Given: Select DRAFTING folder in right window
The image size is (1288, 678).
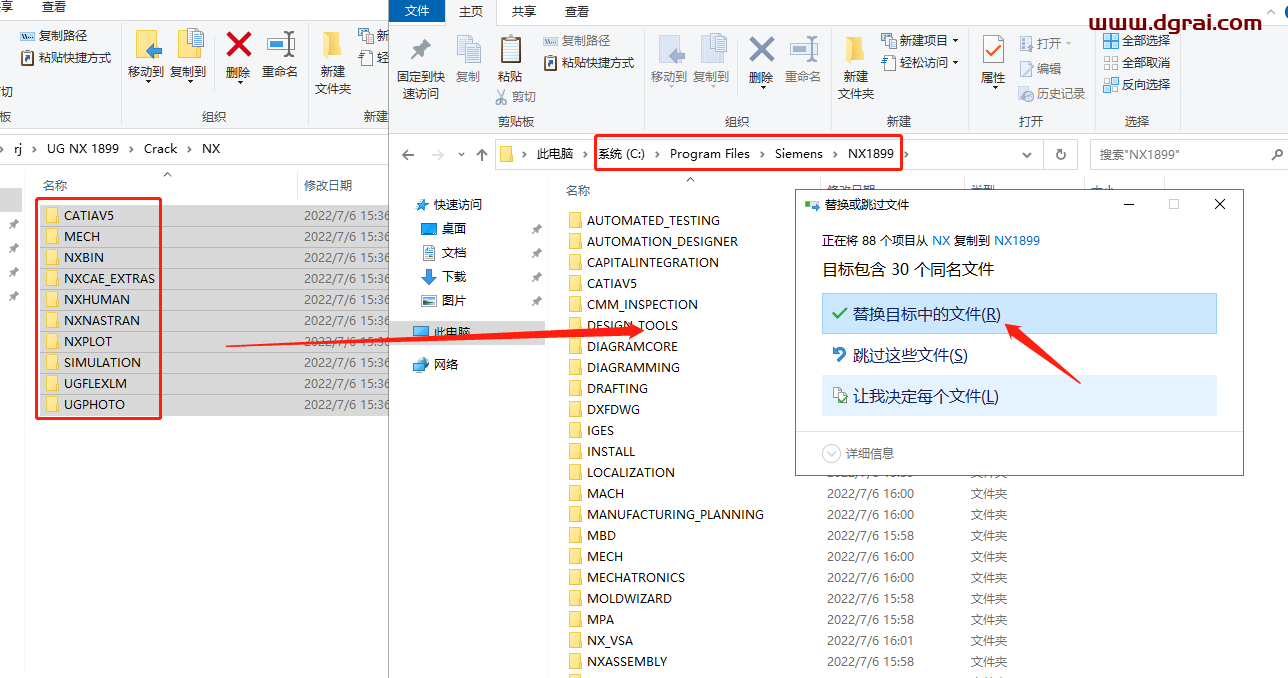Looking at the screenshot, I should click(617, 388).
